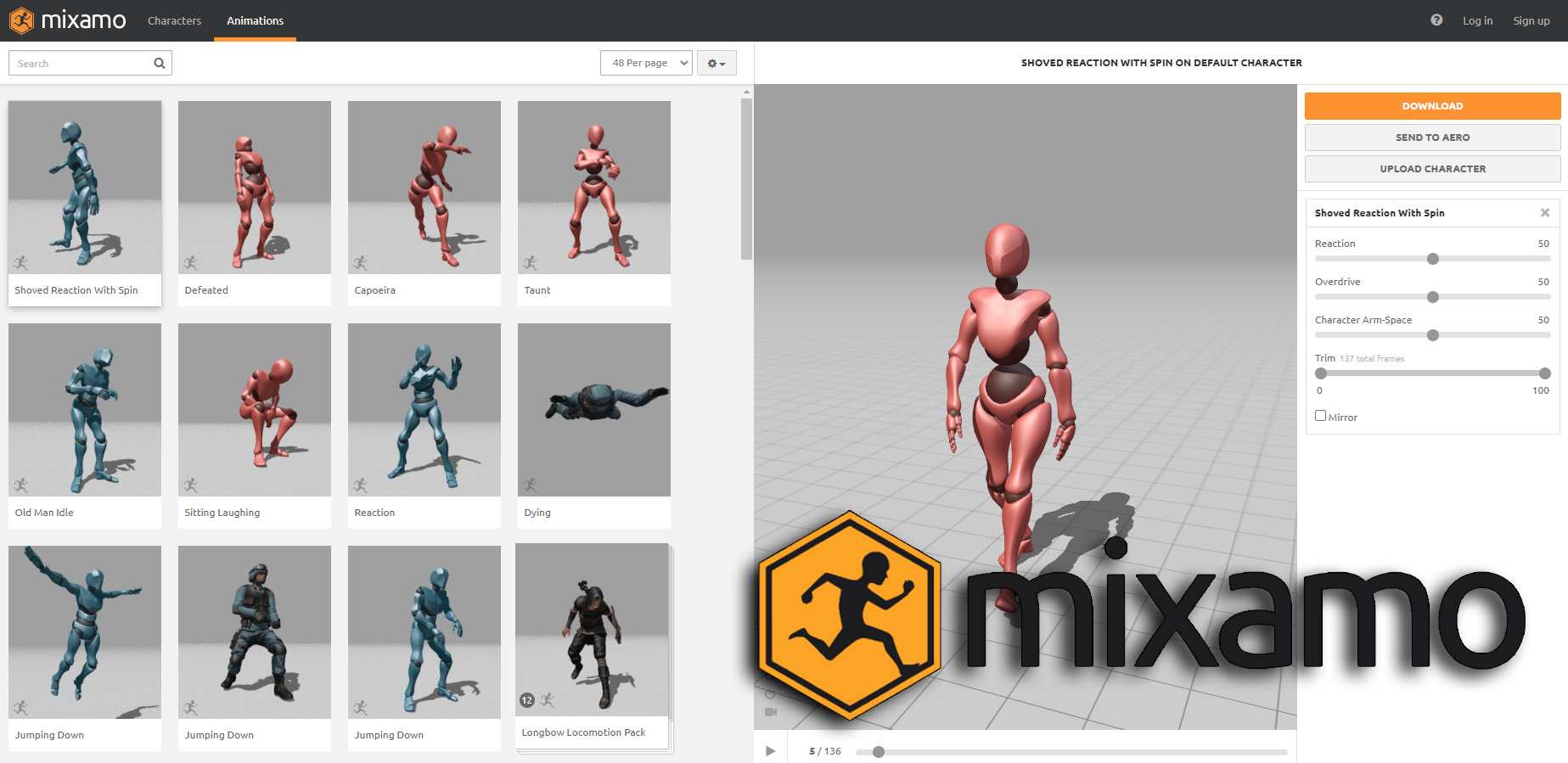Select the Taunt animation thumbnail
The image size is (1568, 763).
point(594,188)
